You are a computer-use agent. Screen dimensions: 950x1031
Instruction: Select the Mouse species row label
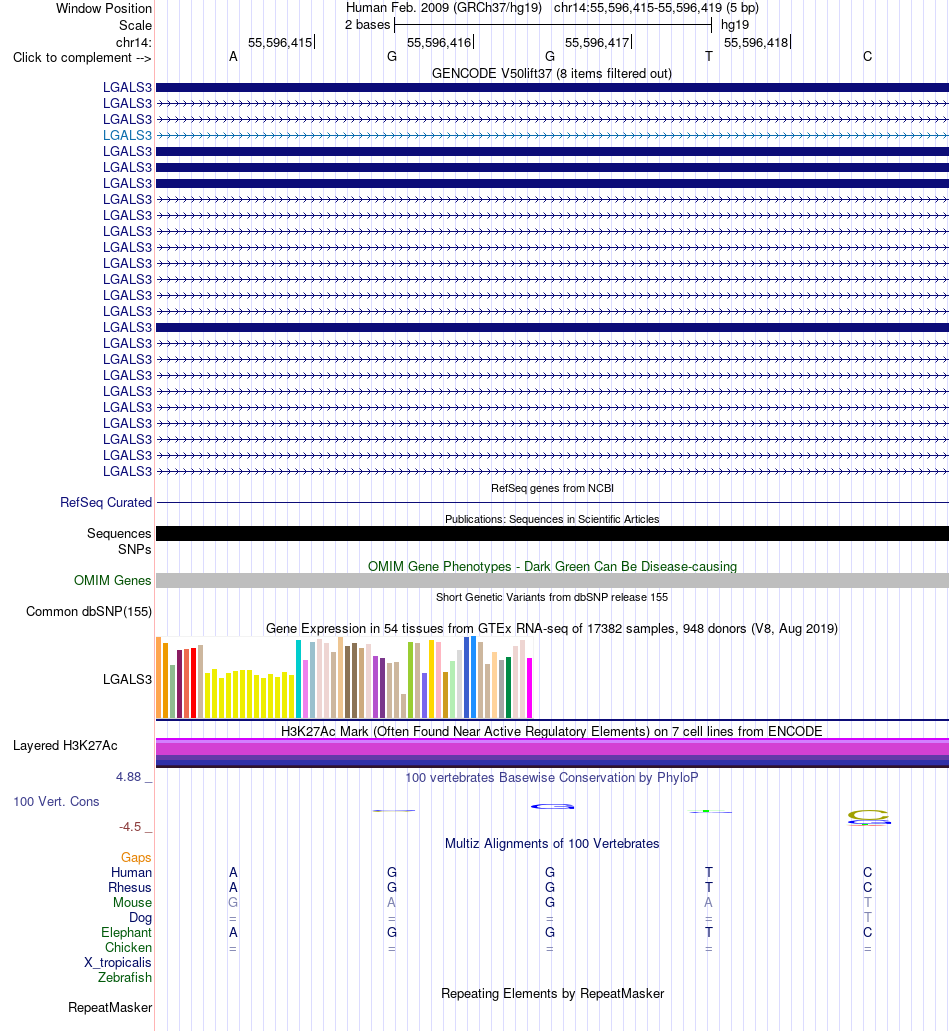pyautogui.click(x=132, y=903)
